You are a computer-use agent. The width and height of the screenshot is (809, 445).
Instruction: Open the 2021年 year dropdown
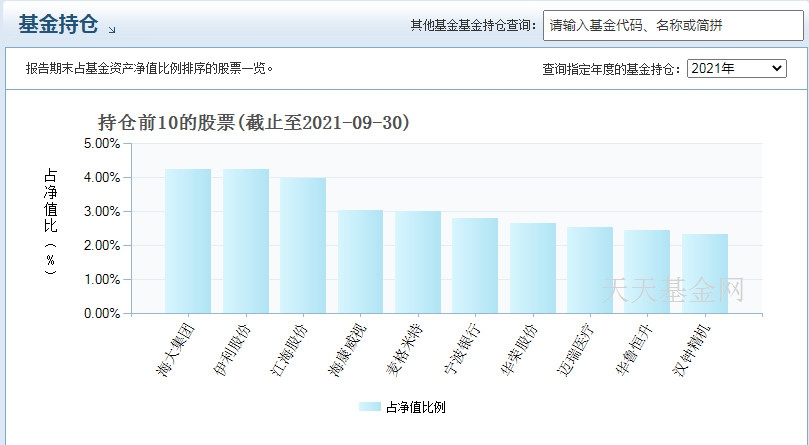(x=736, y=68)
